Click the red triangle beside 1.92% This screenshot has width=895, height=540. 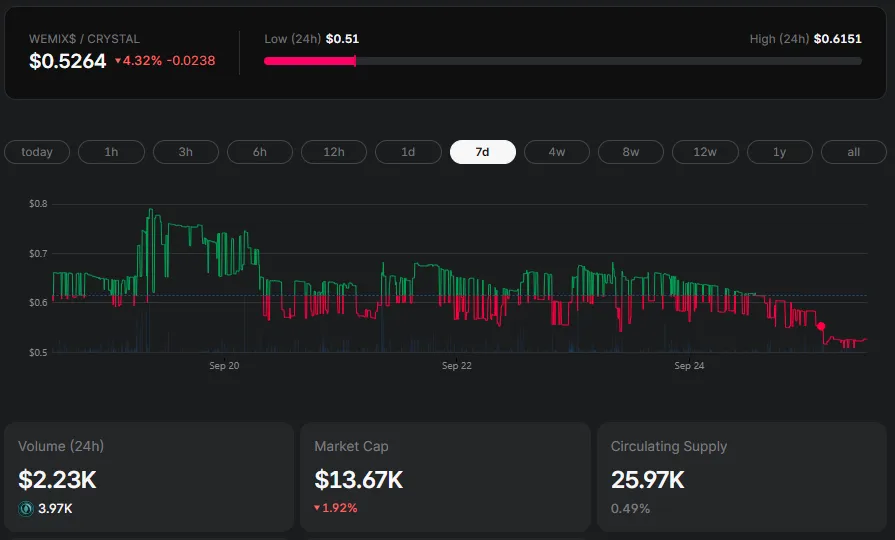(318, 509)
